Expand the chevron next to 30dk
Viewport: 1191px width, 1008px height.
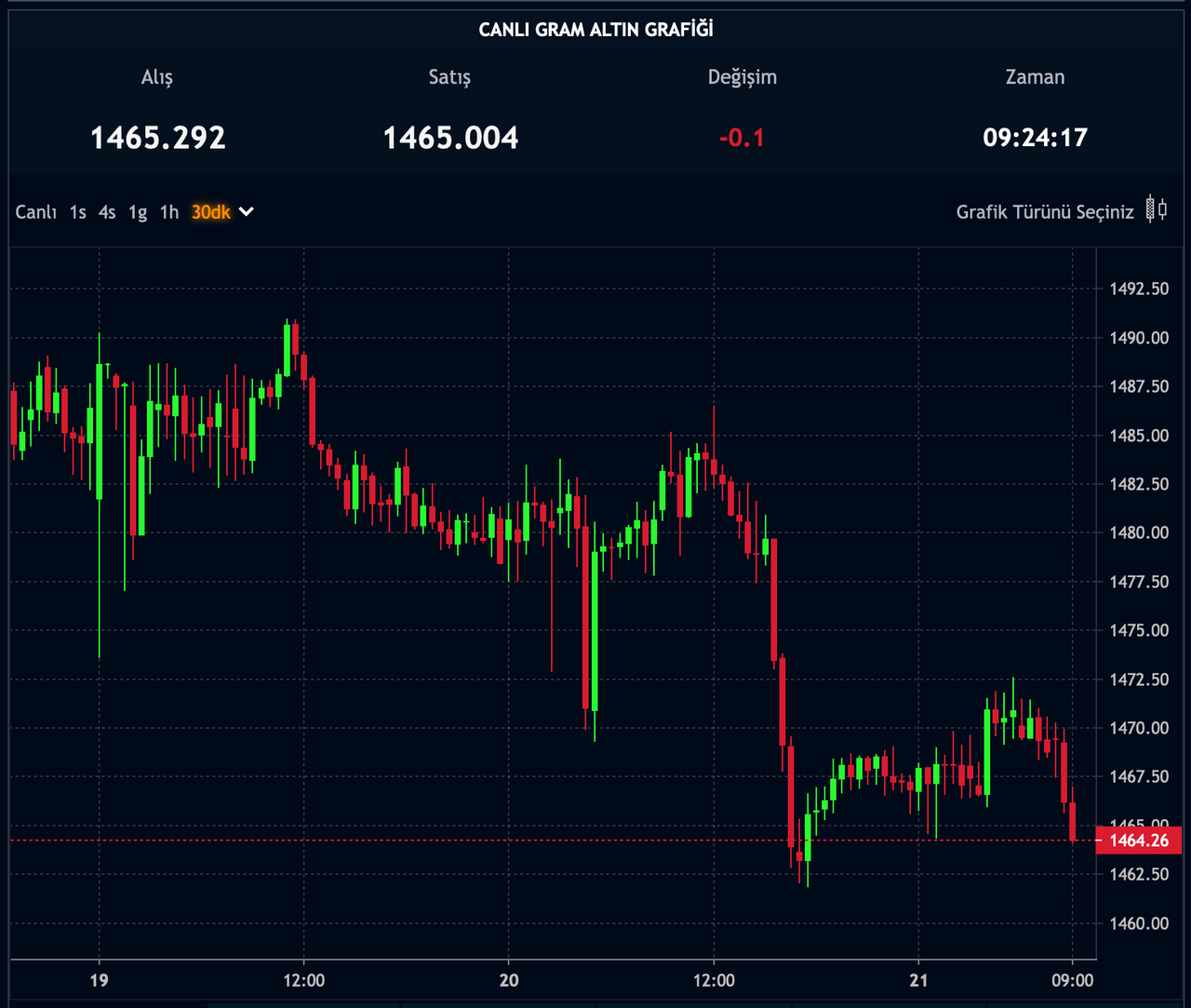click(x=247, y=212)
